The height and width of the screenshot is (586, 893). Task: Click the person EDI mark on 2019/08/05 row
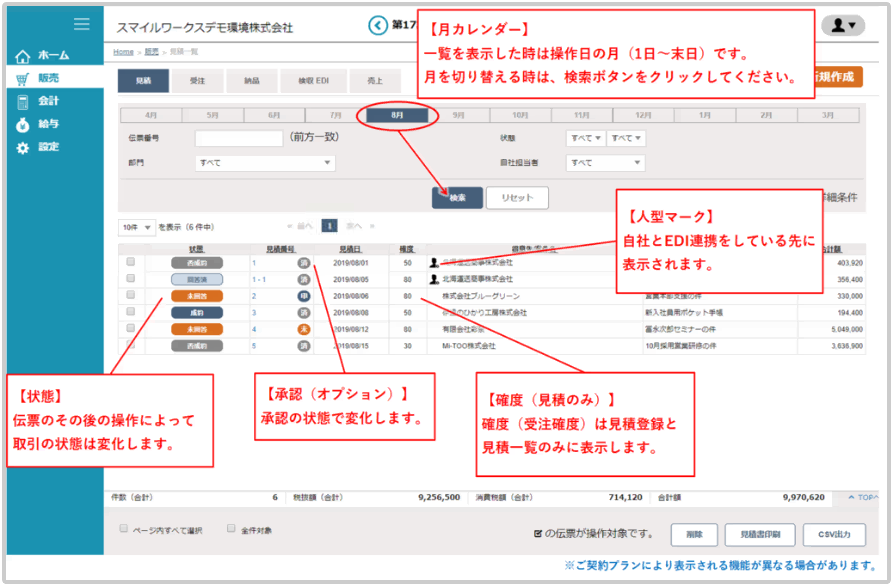[434, 279]
